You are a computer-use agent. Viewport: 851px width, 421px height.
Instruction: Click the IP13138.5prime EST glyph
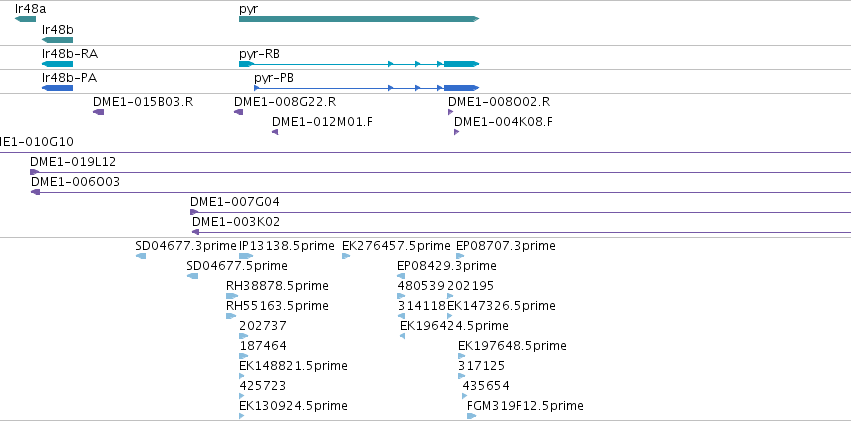point(246,256)
